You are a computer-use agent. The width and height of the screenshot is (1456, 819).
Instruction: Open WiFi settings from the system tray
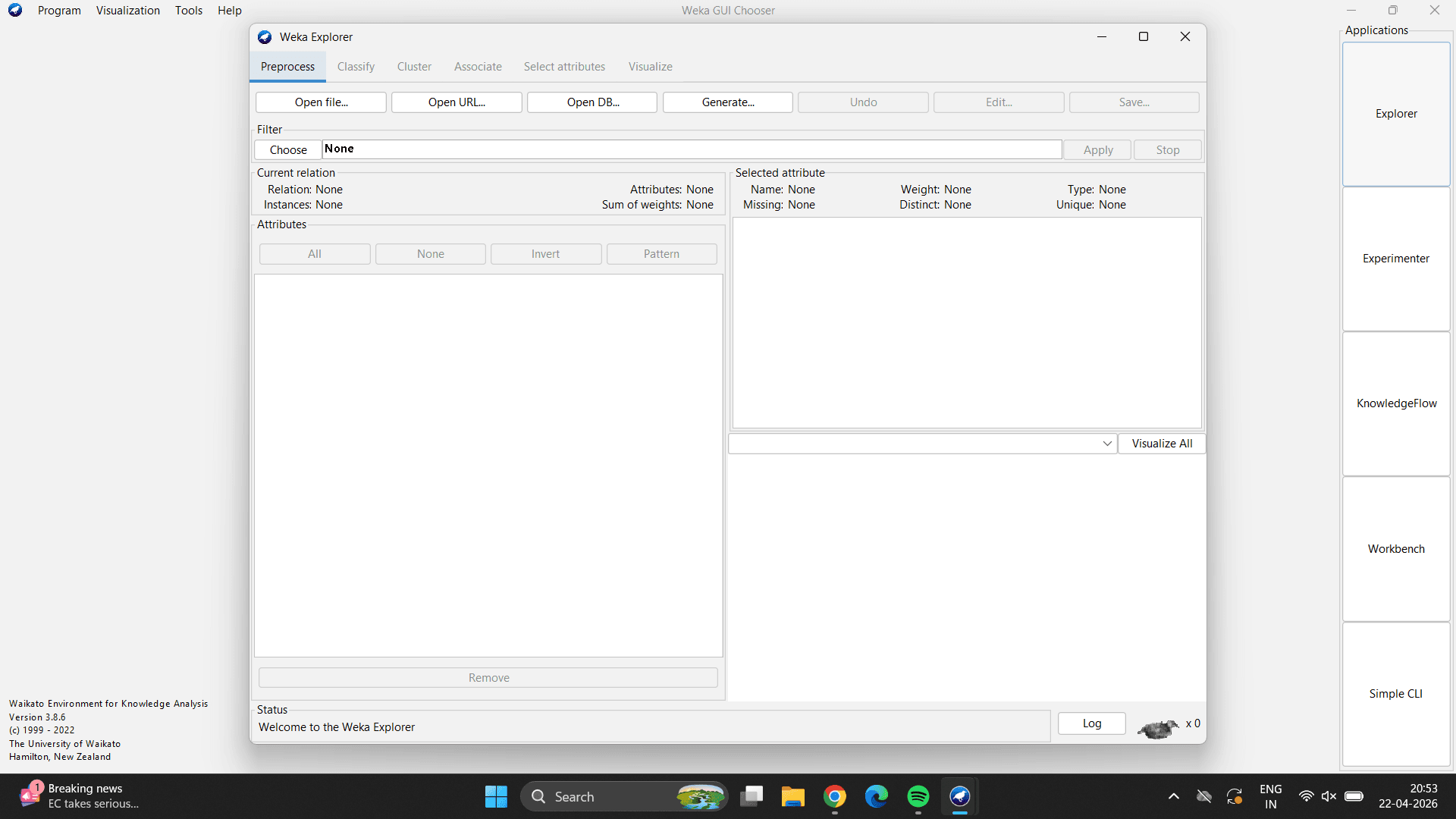tap(1306, 796)
